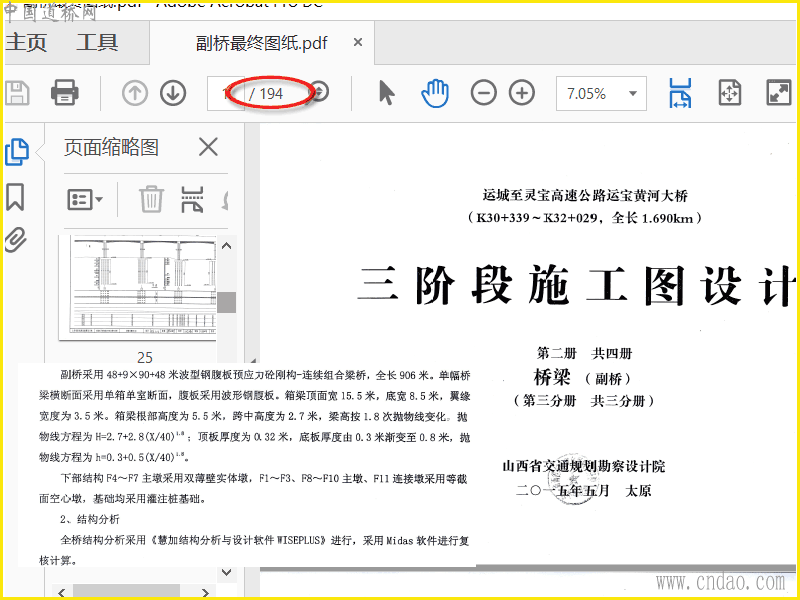The width and height of the screenshot is (800, 600).
Task: Click the thumbnail panel page layout icon
Action: click(x=192, y=199)
